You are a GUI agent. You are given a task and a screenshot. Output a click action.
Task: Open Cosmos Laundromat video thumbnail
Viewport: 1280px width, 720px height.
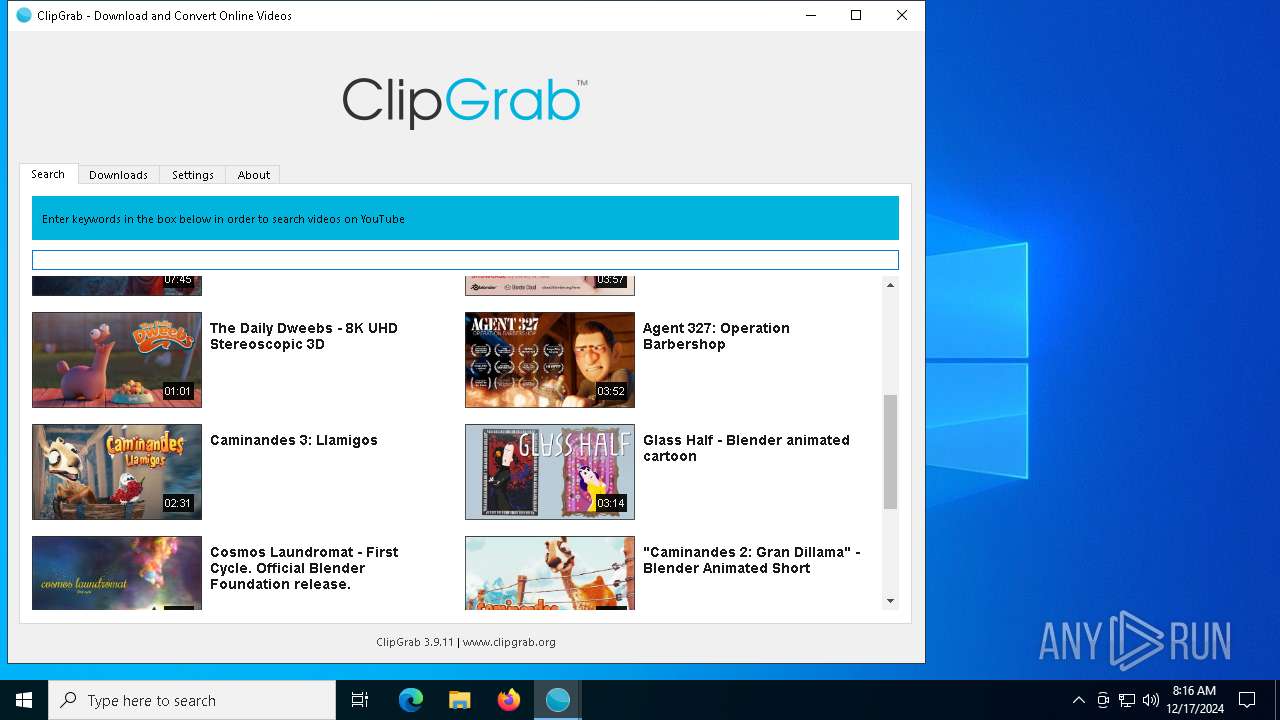coord(117,573)
